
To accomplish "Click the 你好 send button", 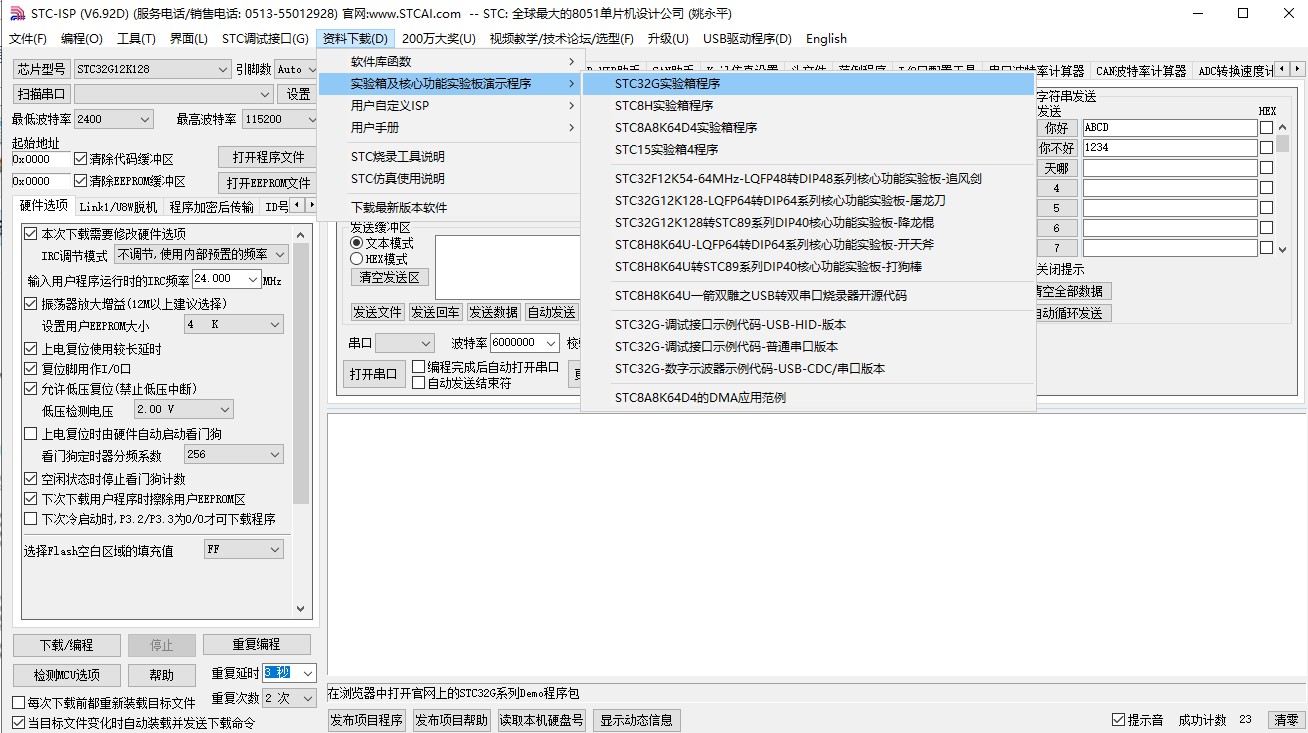I will tap(1056, 128).
